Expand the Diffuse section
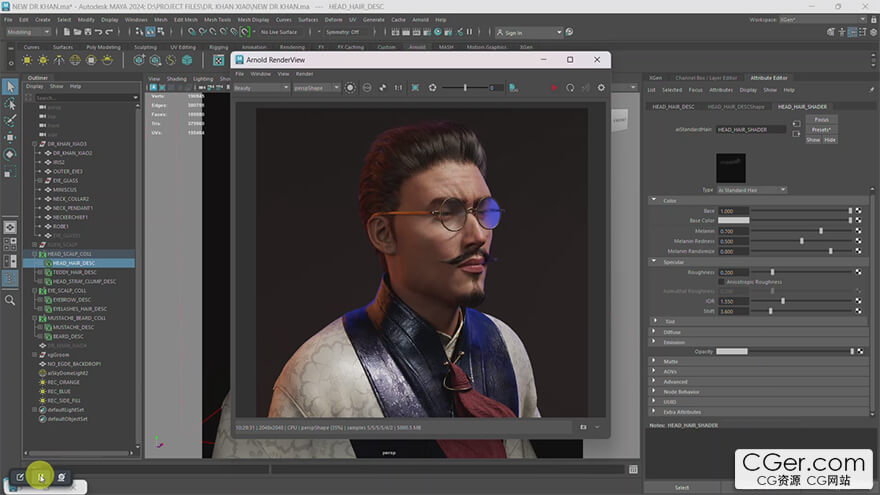Image resolution: width=880 pixels, height=495 pixels. pyautogui.click(x=671, y=331)
